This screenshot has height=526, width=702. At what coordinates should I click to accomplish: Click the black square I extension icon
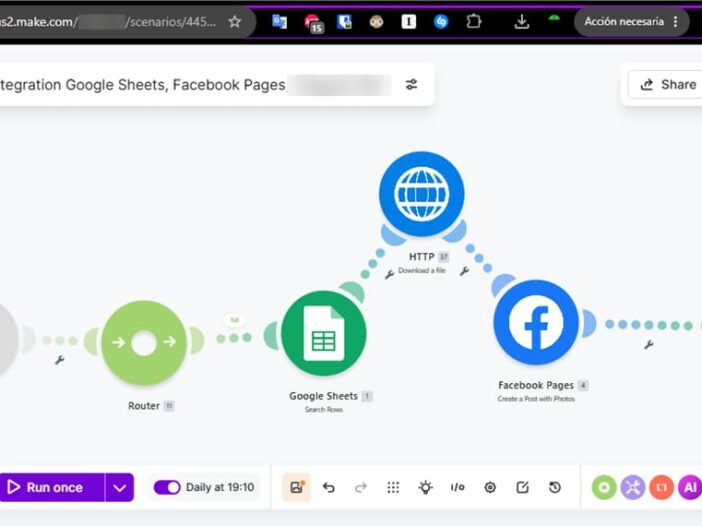(x=409, y=21)
